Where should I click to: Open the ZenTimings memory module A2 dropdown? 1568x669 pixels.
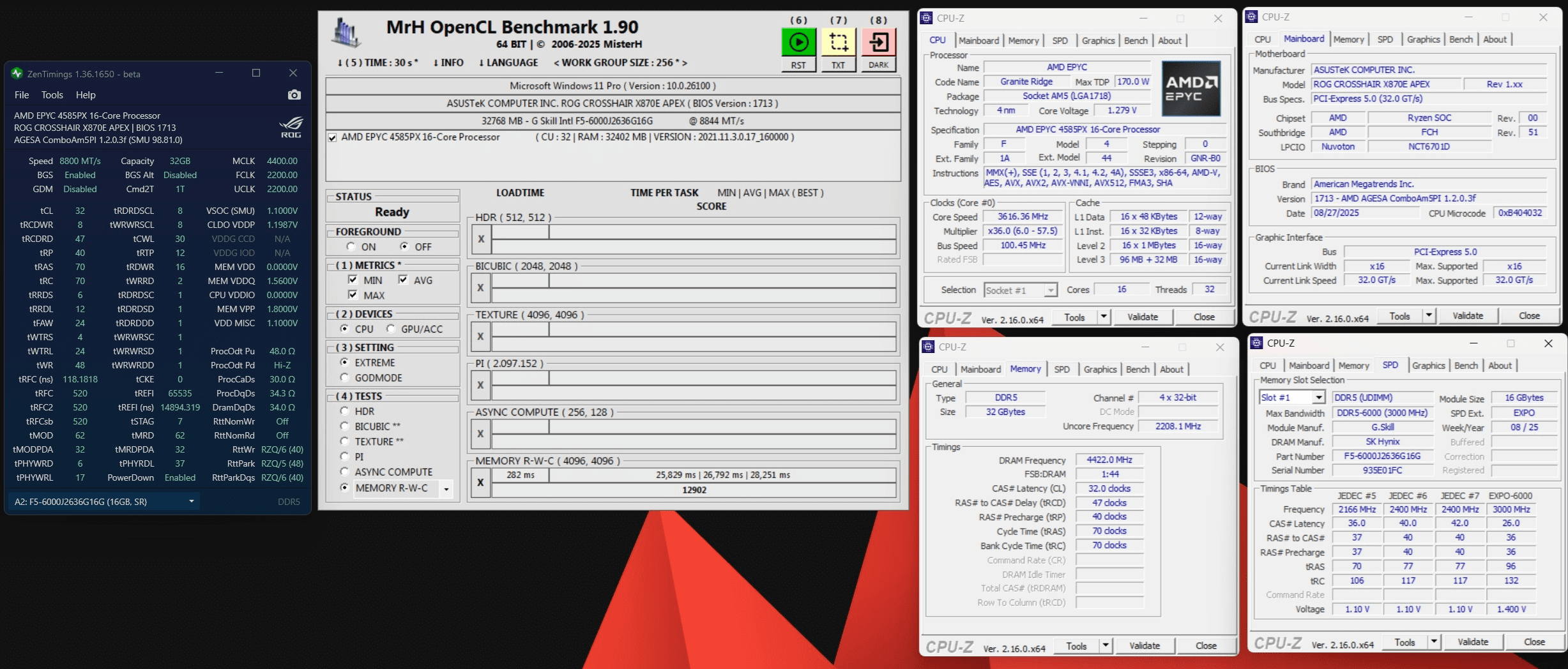click(104, 502)
